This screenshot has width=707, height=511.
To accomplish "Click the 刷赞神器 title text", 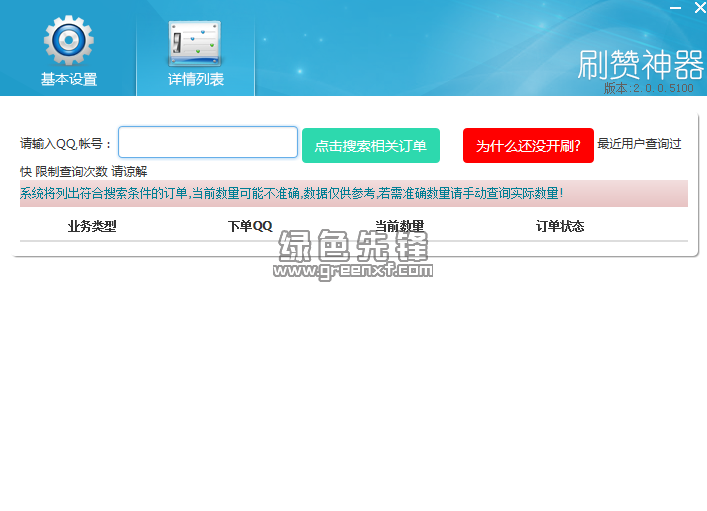I will coord(641,64).
